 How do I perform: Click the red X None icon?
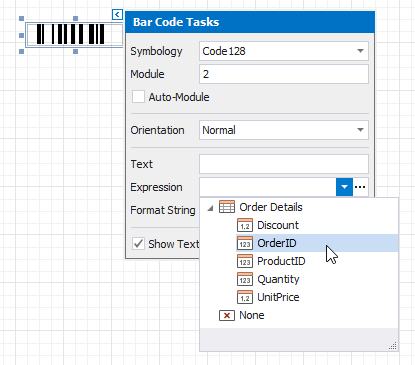click(x=227, y=315)
